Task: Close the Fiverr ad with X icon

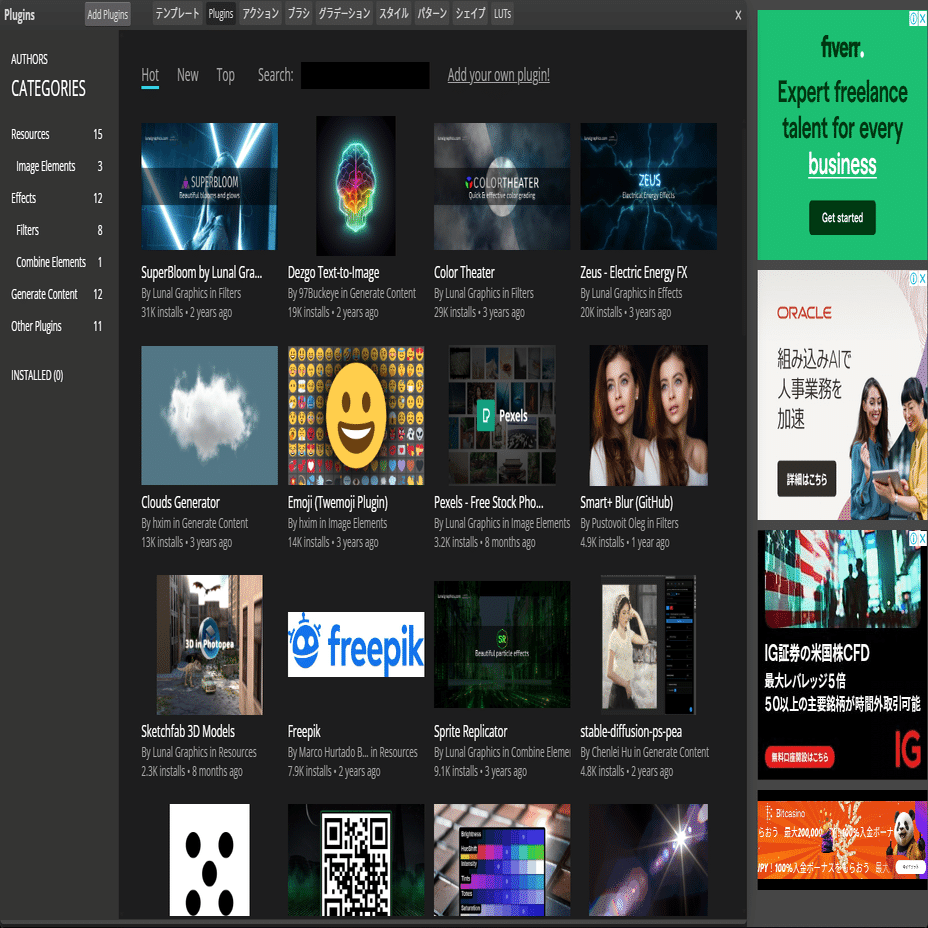Action: pyautogui.click(x=922, y=19)
